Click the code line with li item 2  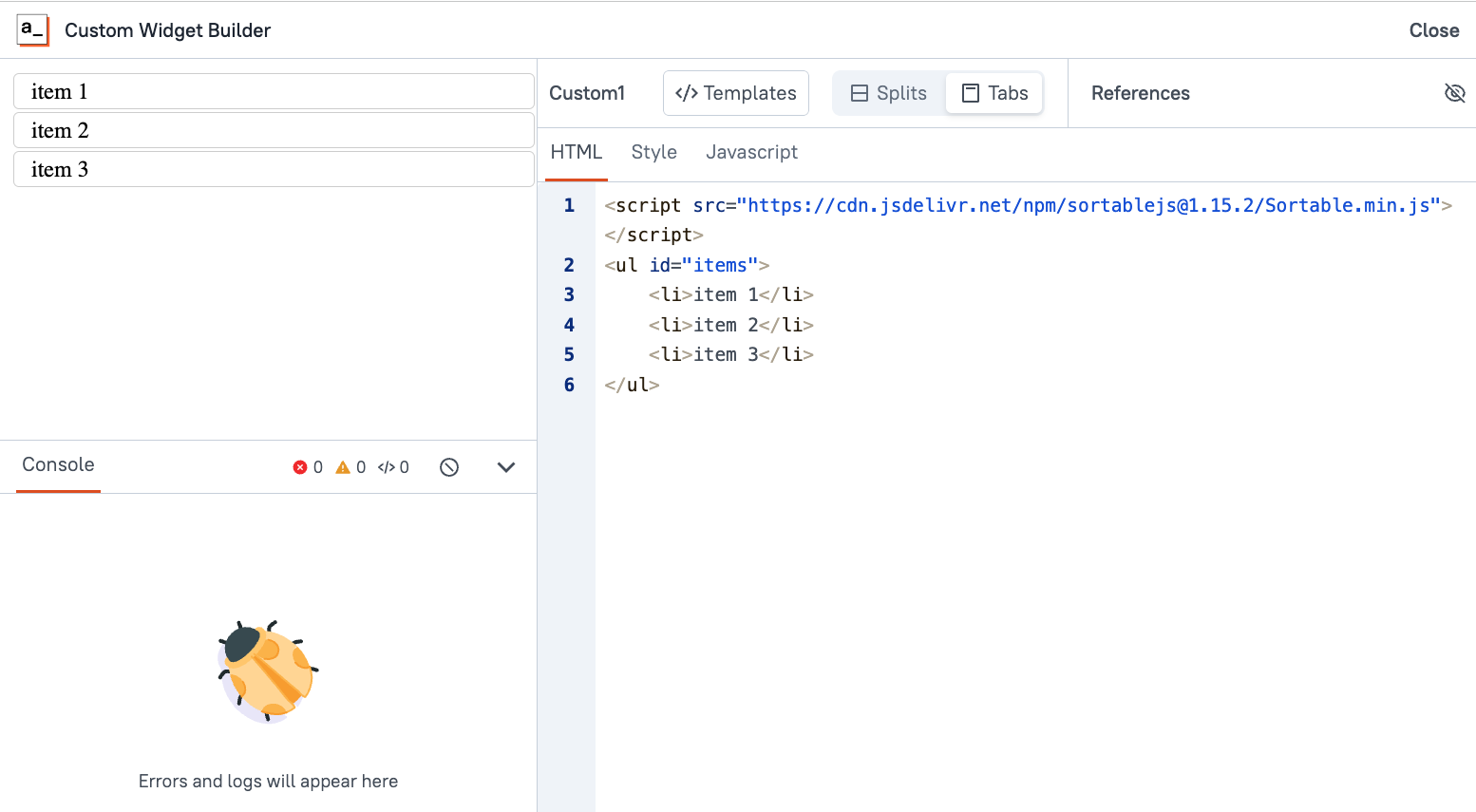731,325
